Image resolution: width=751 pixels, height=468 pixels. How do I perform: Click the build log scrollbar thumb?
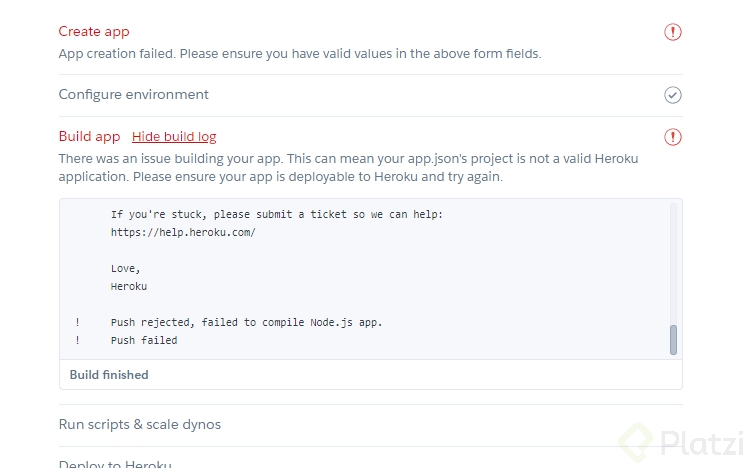click(x=673, y=339)
